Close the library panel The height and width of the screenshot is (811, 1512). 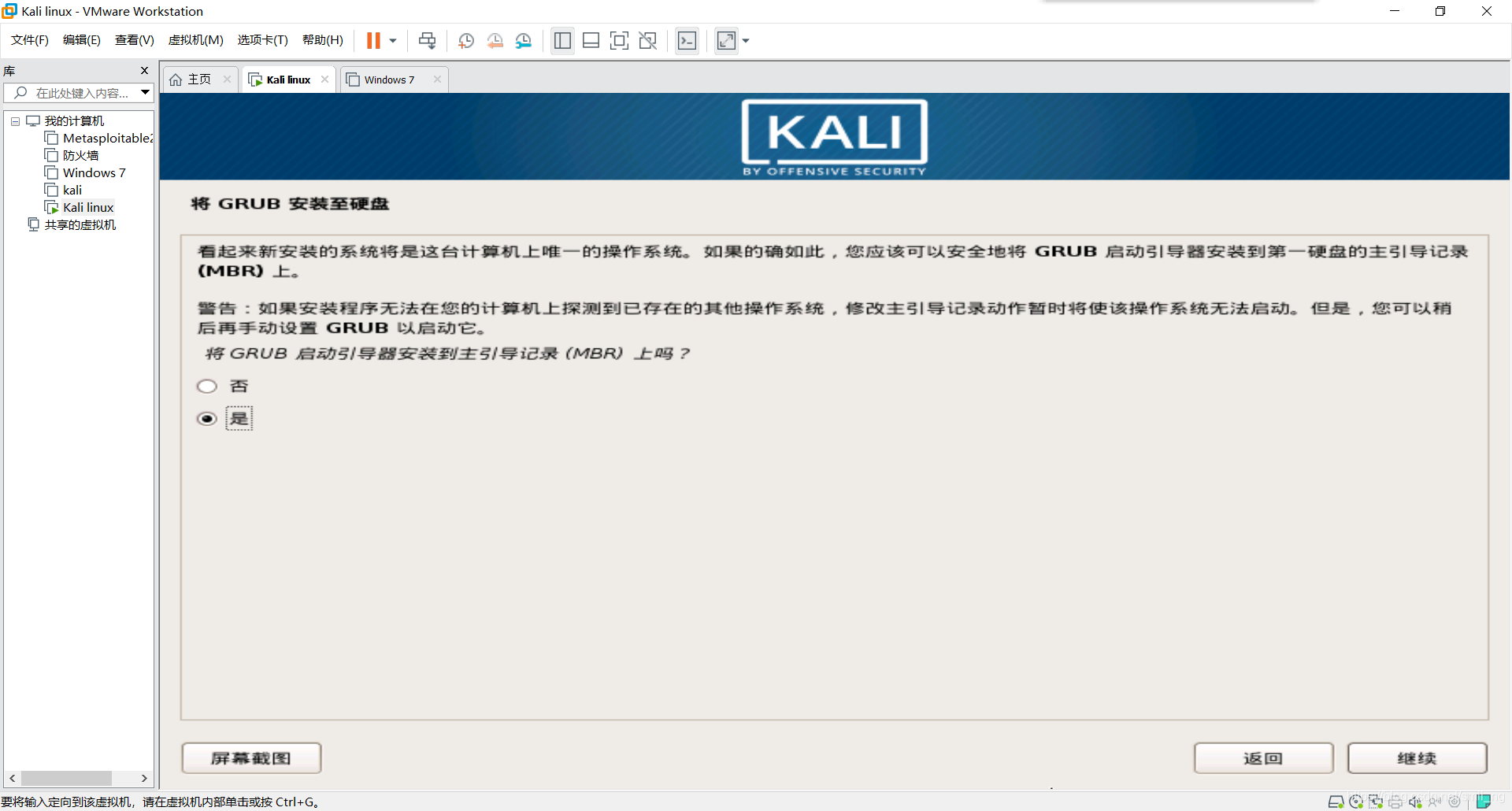coord(144,71)
